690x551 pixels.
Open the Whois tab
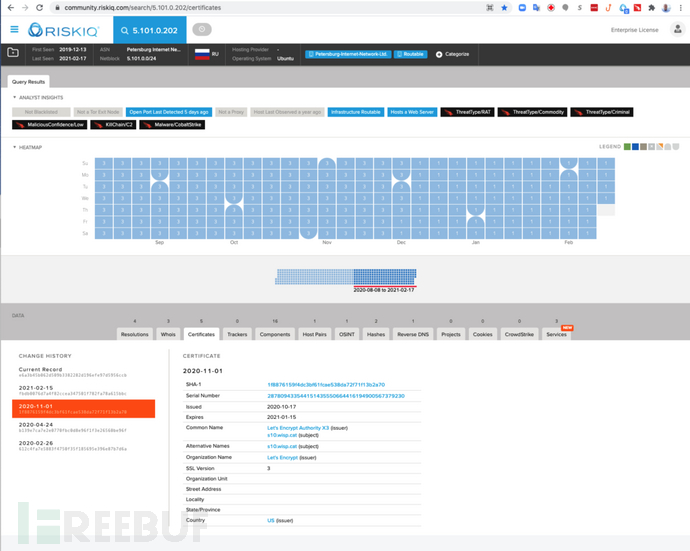(x=168, y=334)
